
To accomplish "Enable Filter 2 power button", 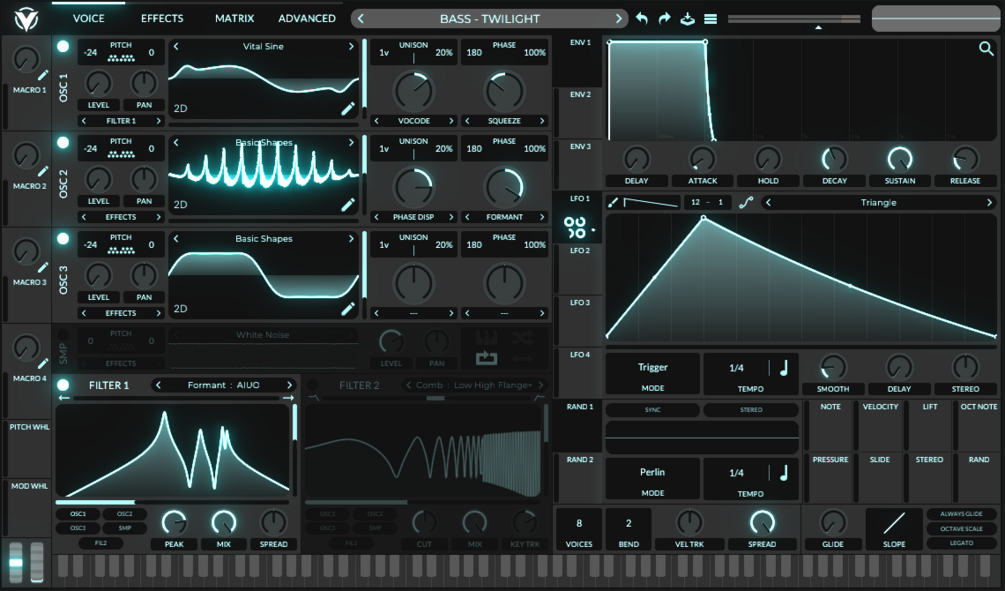I will [313, 385].
